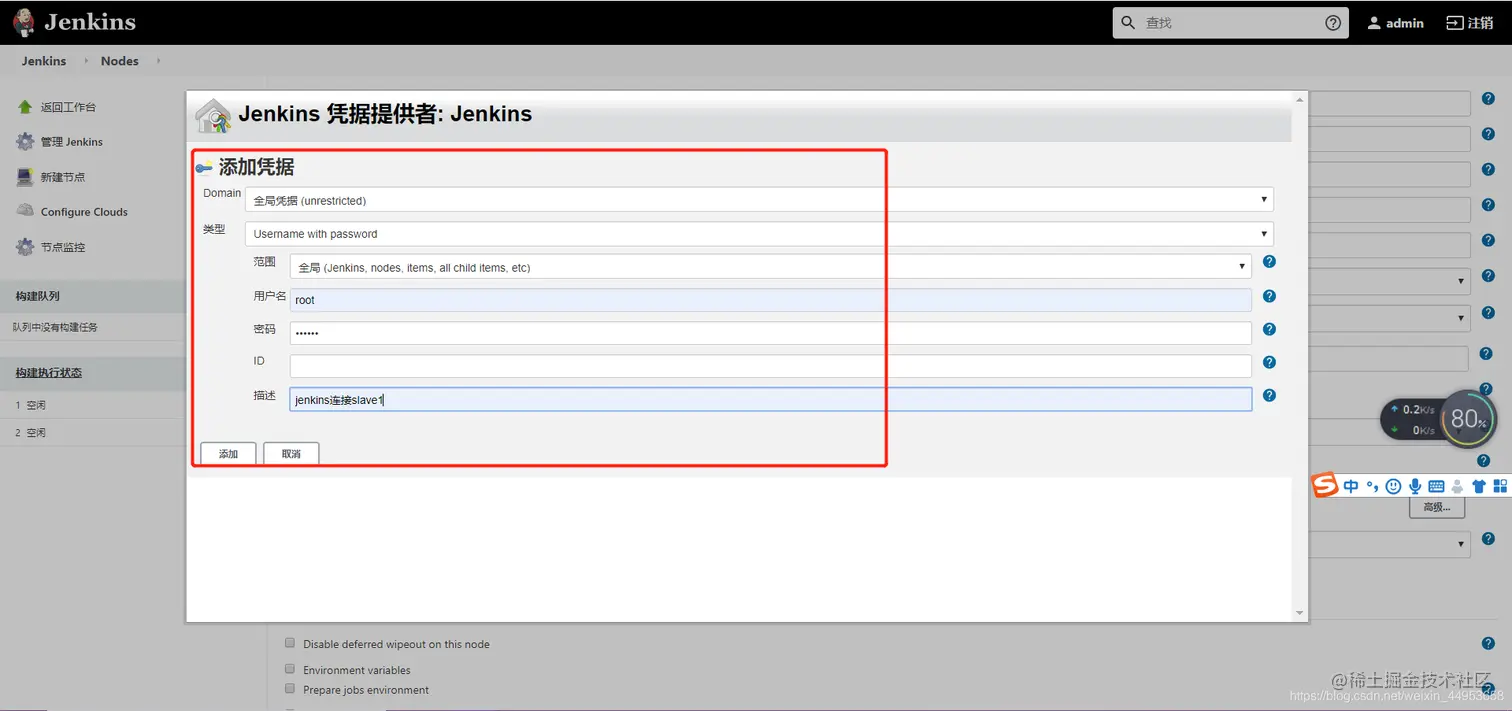The width and height of the screenshot is (1512, 711).
Task: Click the 添加 button
Action: pos(228,453)
